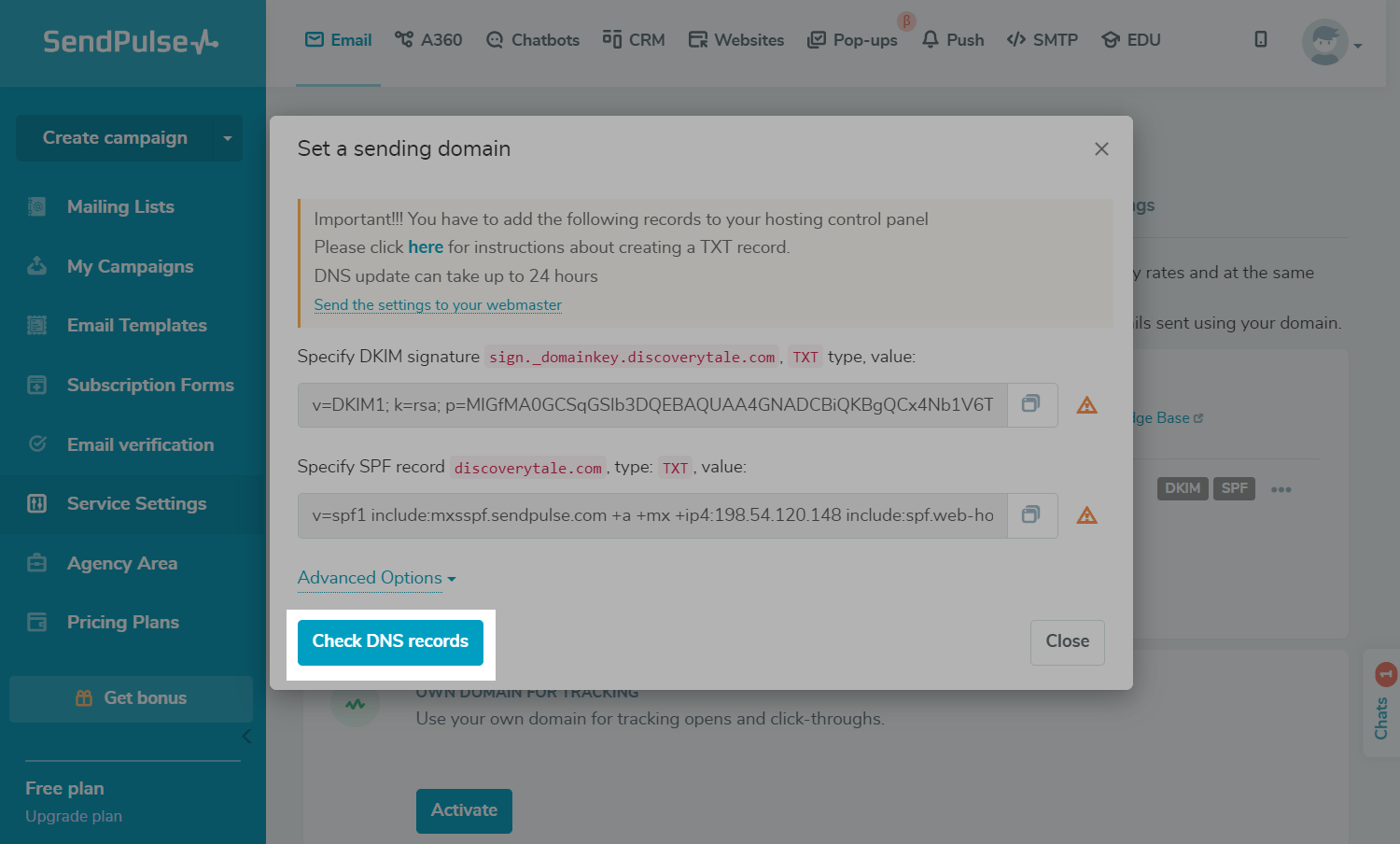
Task: Expand Advanced Options
Action: (x=377, y=578)
